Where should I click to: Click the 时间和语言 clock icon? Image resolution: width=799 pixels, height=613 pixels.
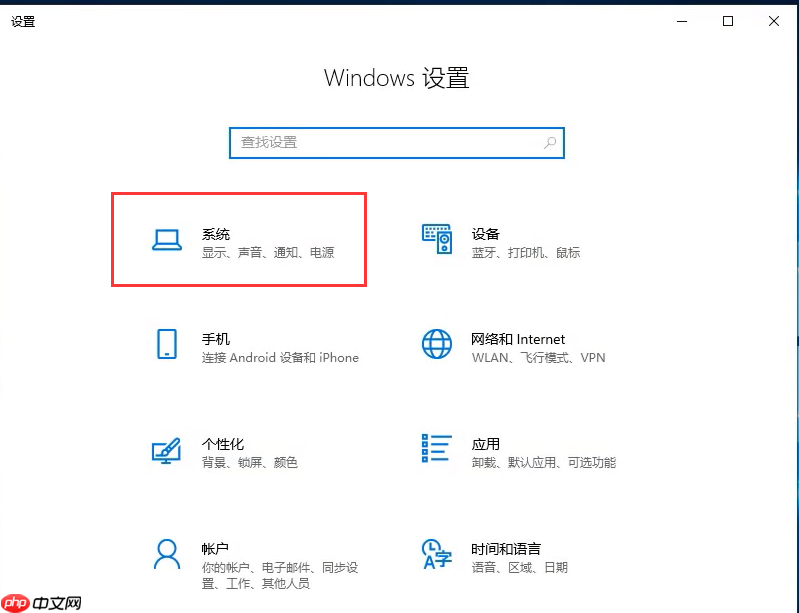[437, 554]
